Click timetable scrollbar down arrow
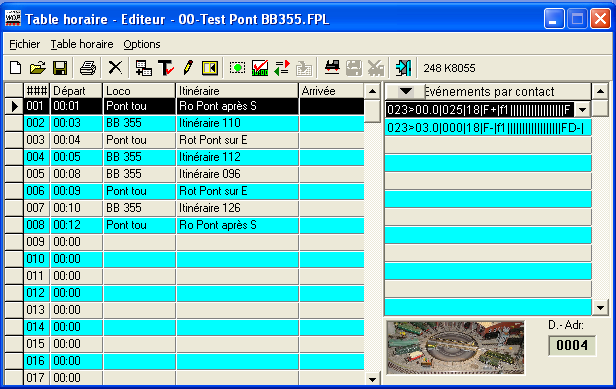This screenshot has width=616, height=389. click(372, 379)
